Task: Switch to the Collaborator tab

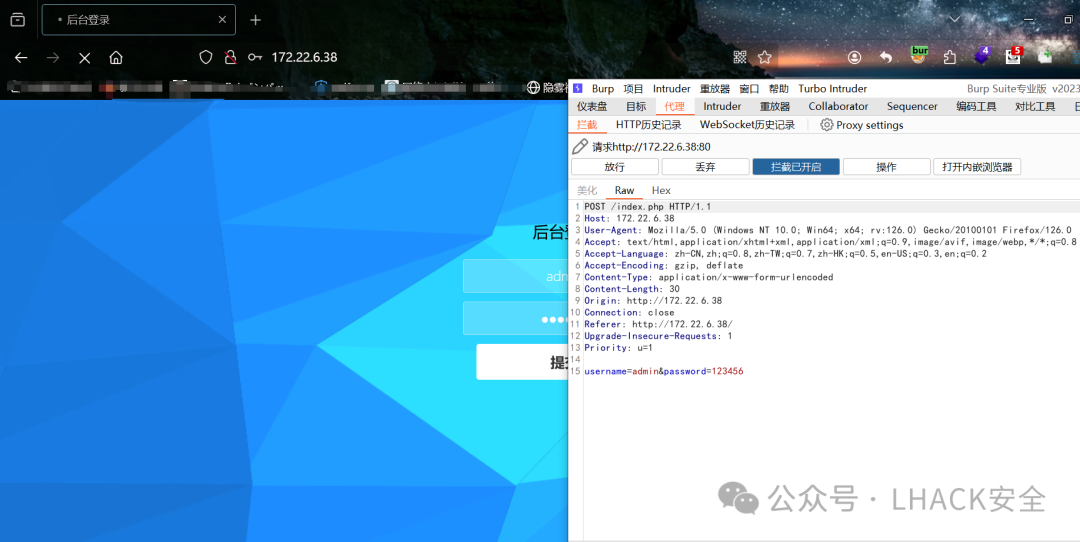Action: click(x=838, y=107)
